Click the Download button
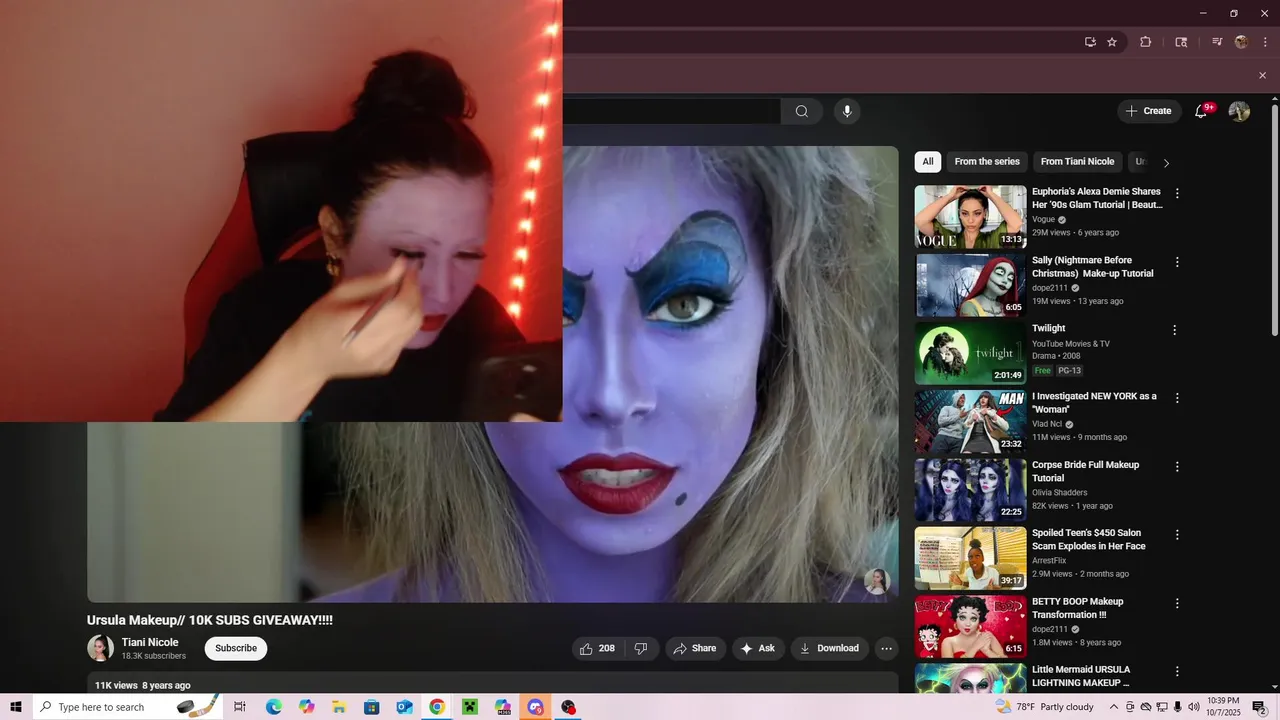 (829, 648)
